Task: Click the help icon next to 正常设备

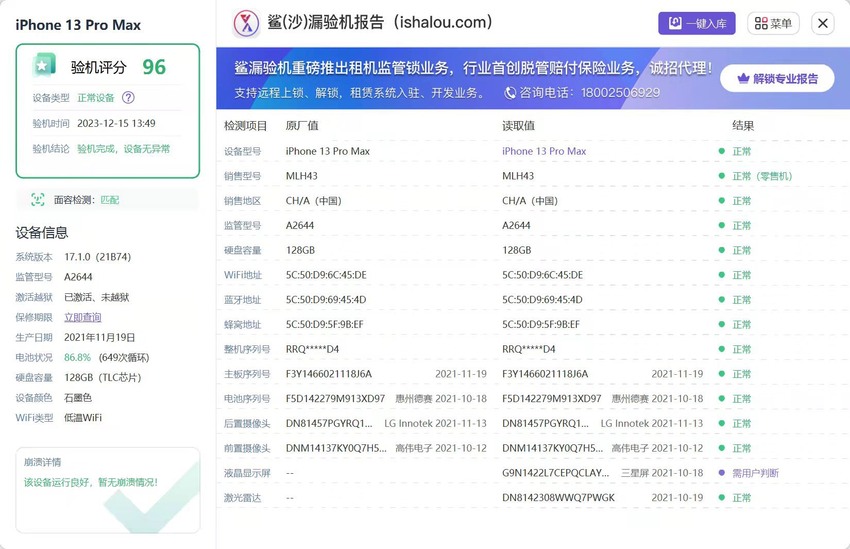Action: pos(128,98)
